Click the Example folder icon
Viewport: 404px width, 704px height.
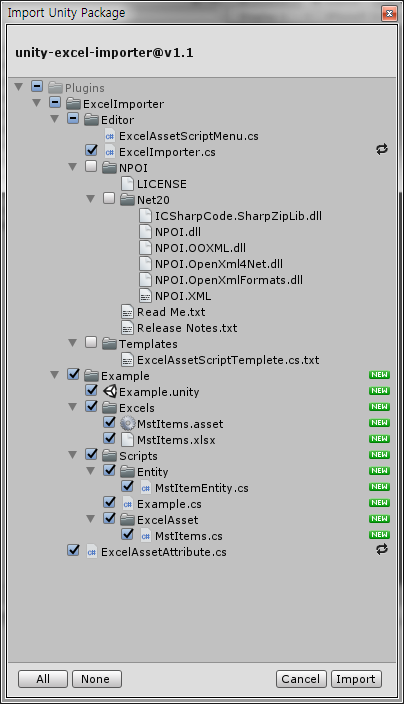pyautogui.click(x=91, y=376)
